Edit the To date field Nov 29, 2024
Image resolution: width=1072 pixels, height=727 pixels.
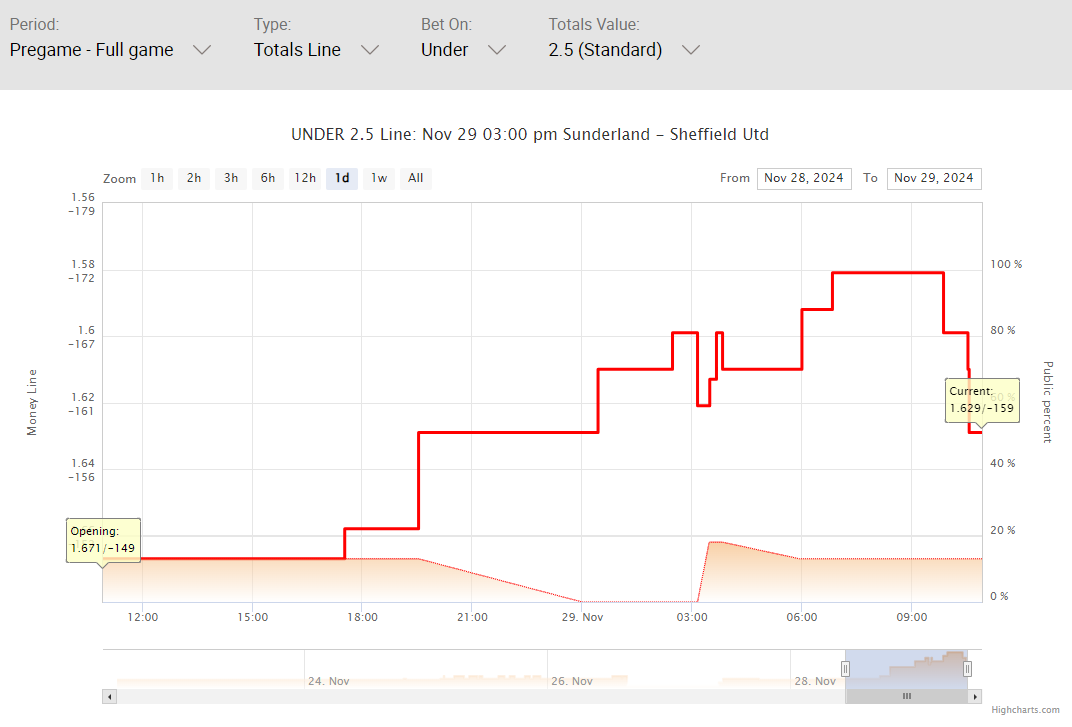(934, 179)
